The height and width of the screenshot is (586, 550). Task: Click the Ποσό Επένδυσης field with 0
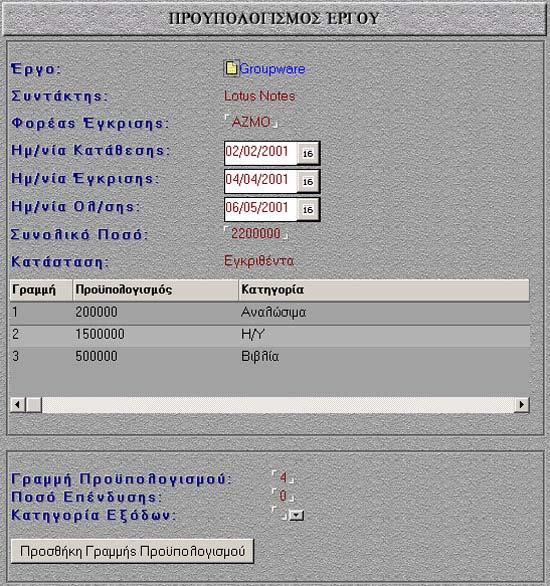point(283,496)
